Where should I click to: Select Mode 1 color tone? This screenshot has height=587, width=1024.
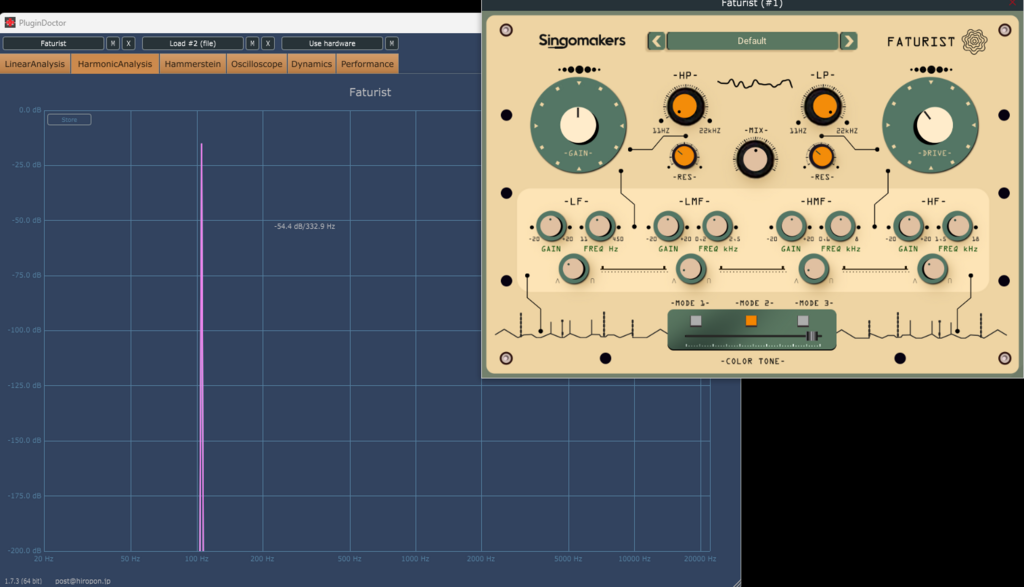click(696, 321)
